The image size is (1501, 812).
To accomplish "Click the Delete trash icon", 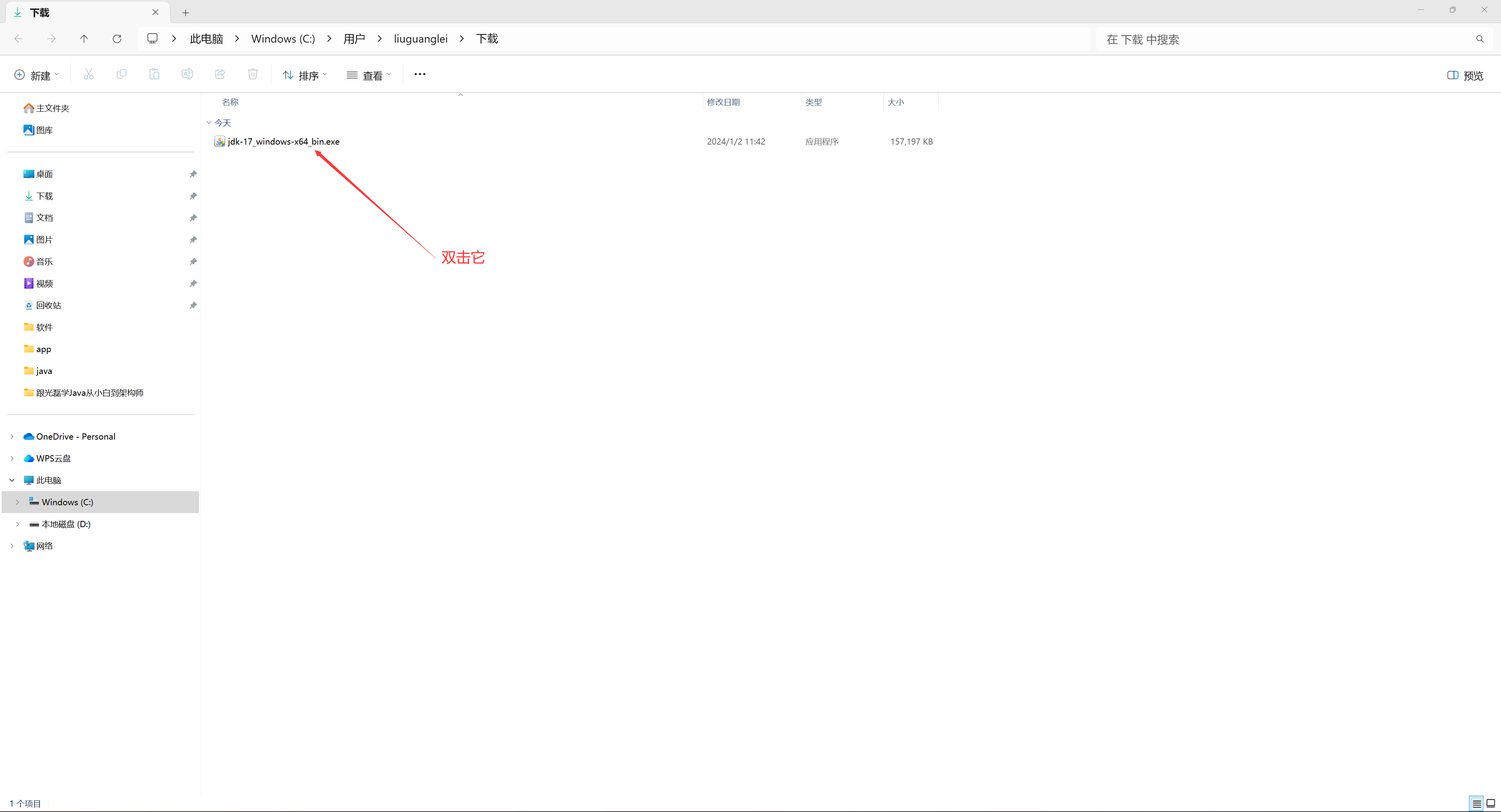I will point(253,75).
